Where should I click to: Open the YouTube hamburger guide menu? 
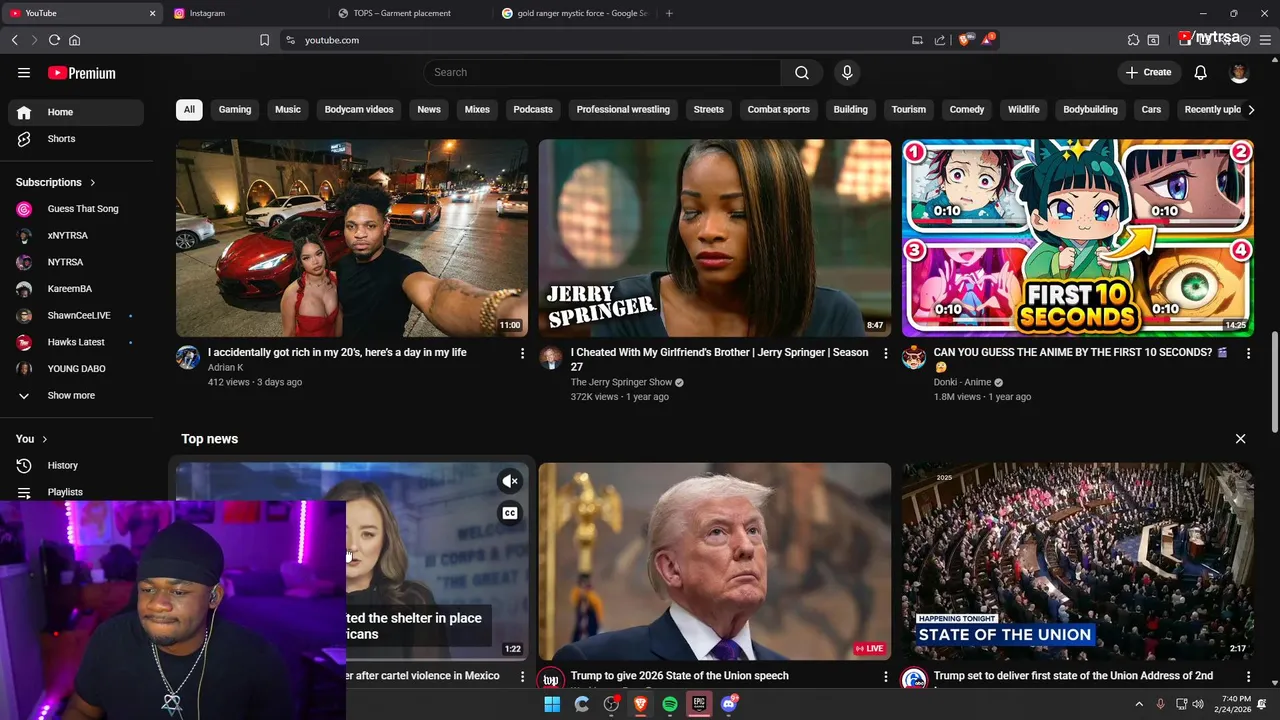pos(24,73)
